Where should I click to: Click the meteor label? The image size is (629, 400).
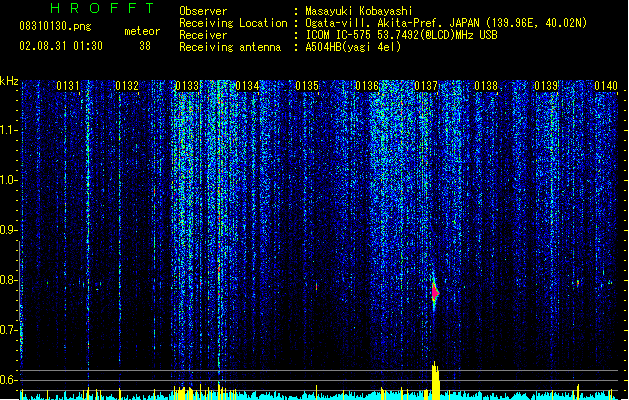[142, 31]
